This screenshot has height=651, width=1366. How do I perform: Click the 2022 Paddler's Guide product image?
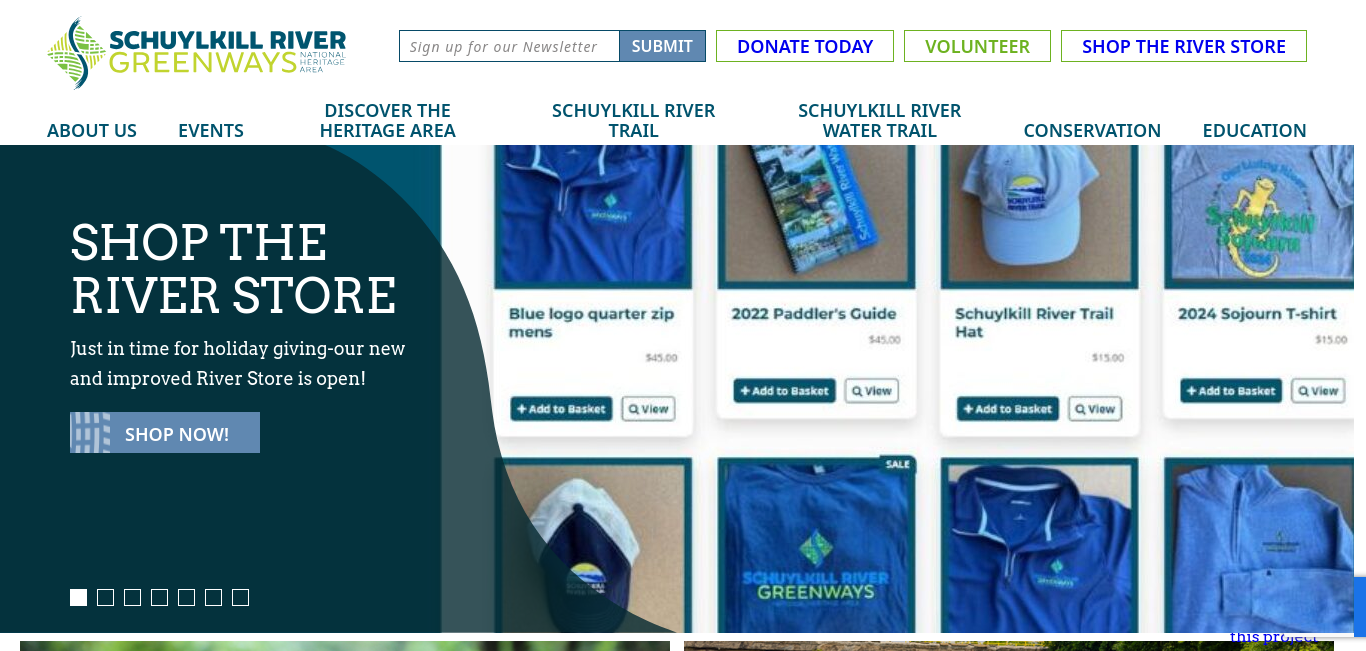point(816,216)
